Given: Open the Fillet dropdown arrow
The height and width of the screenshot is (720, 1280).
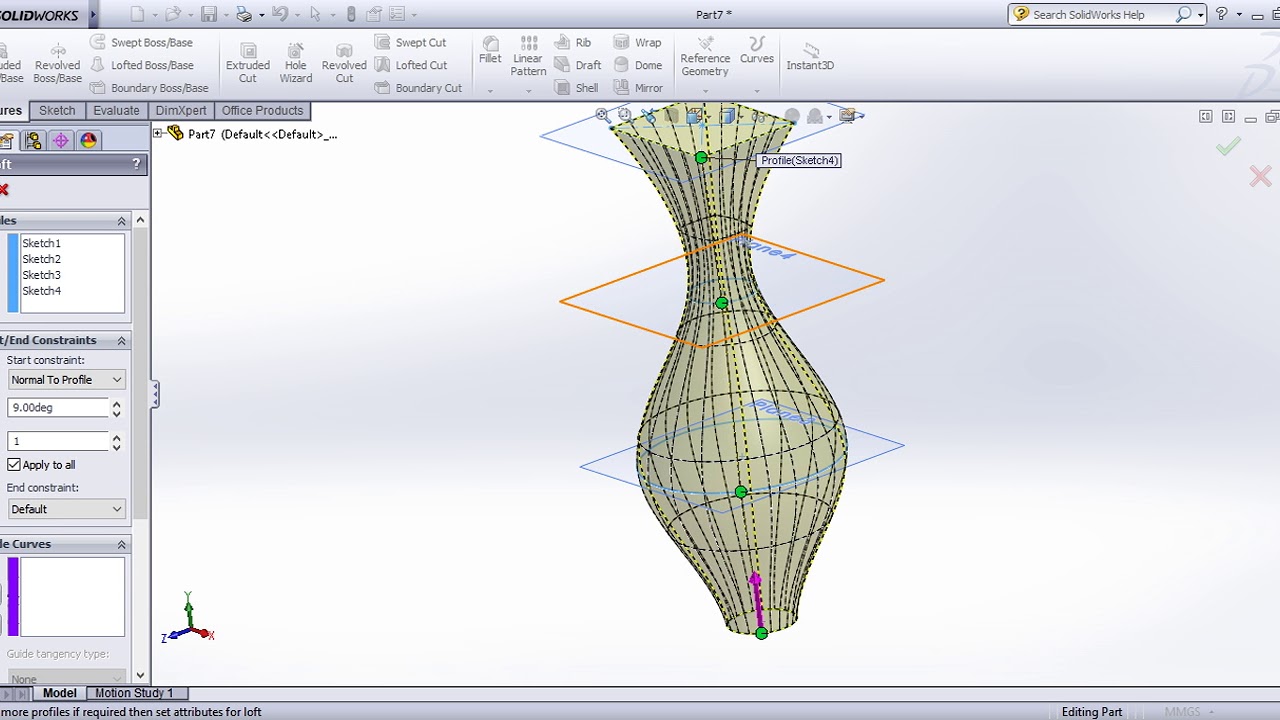Looking at the screenshot, I should pos(490,90).
